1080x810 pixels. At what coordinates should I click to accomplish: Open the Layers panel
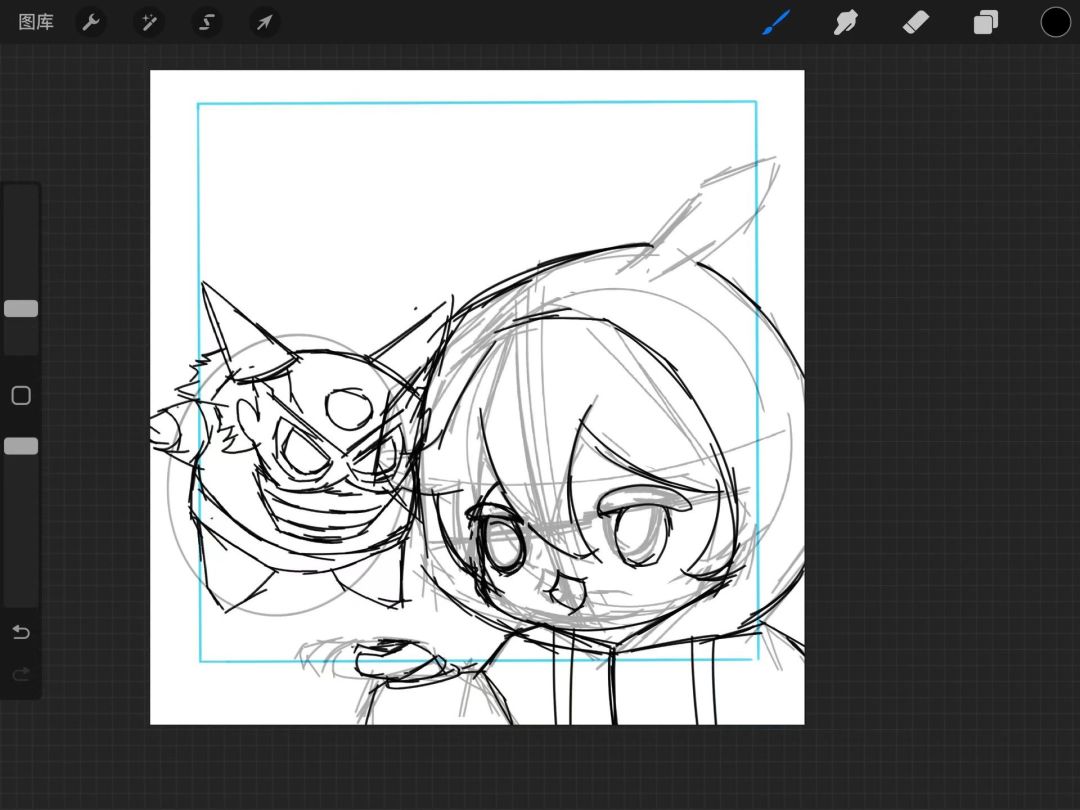(x=986, y=22)
